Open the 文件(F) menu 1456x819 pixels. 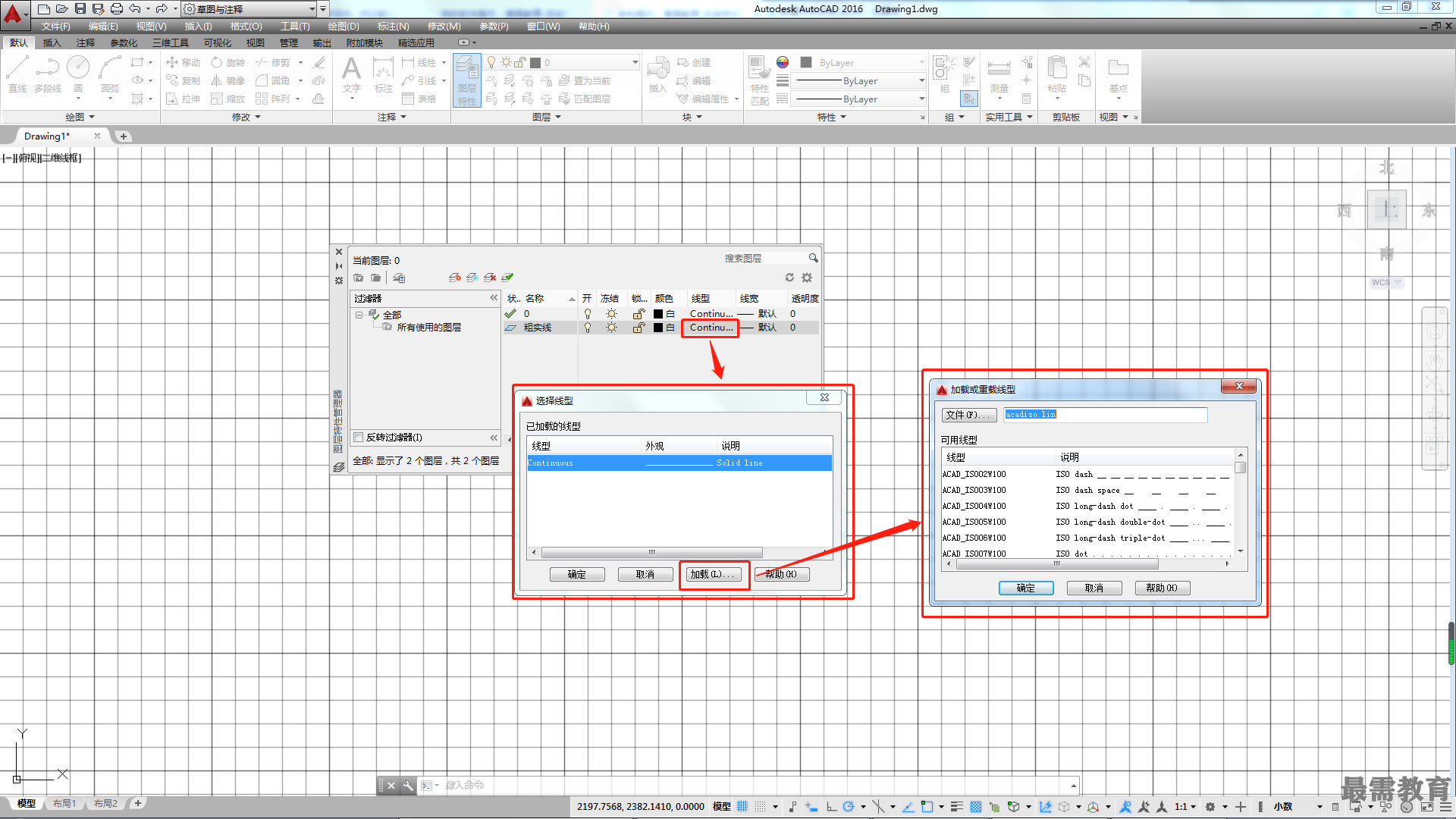click(x=56, y=27)
